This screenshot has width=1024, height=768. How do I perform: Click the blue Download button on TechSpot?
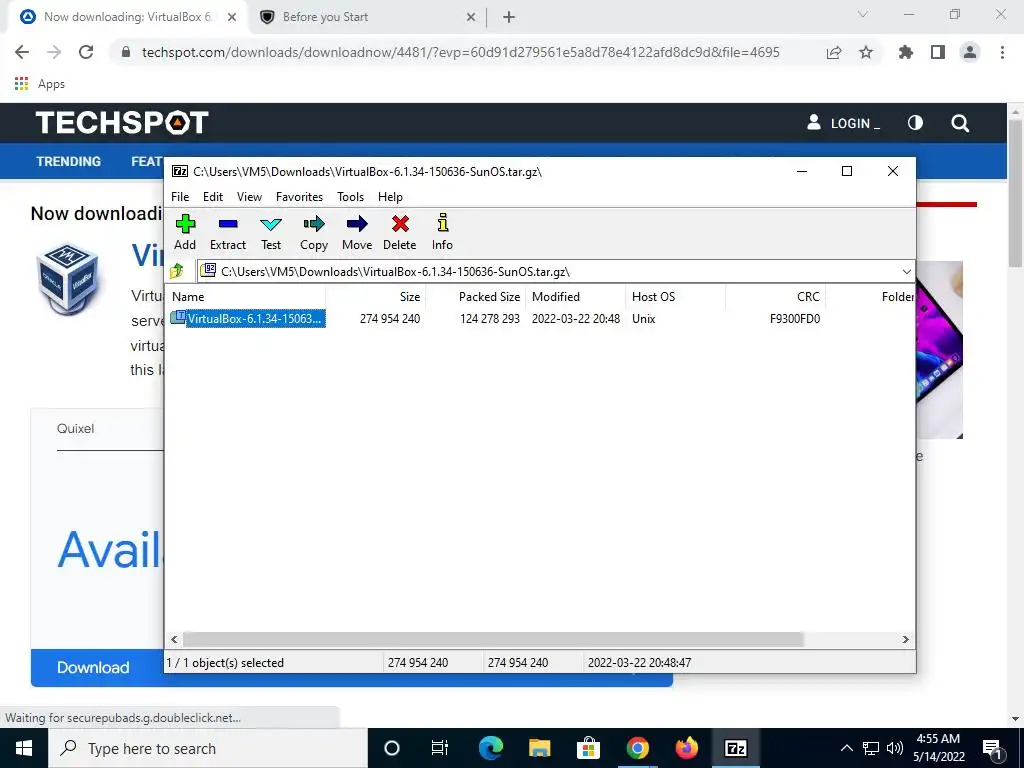click(x=93, y=667)
